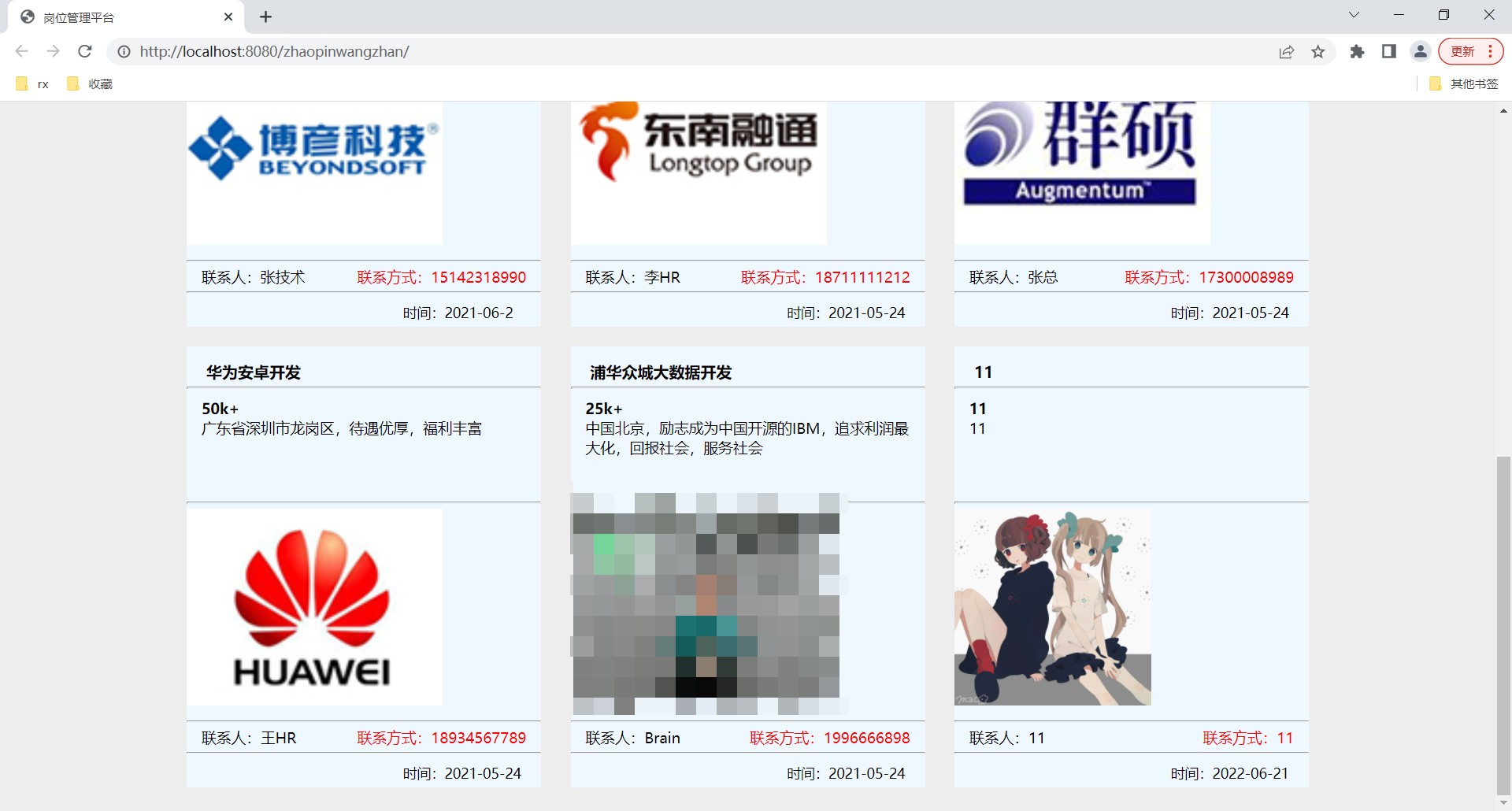The image size is (1512, 811).
Task: Select contact name 王HR
Action: click(279, 738)
